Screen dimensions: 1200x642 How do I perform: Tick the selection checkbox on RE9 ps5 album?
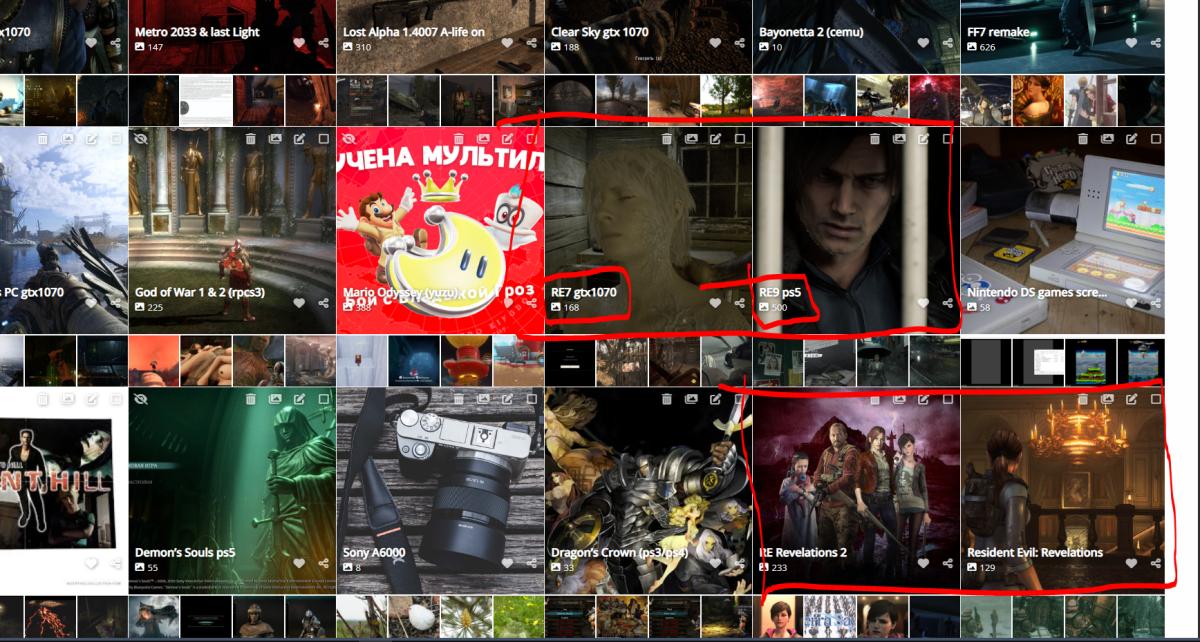point(948,139)
